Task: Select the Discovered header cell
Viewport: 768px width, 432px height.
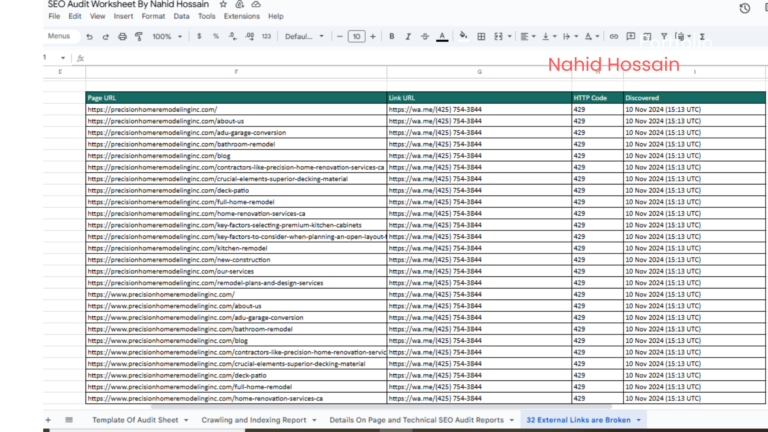Action: click(x=694, y=97)
